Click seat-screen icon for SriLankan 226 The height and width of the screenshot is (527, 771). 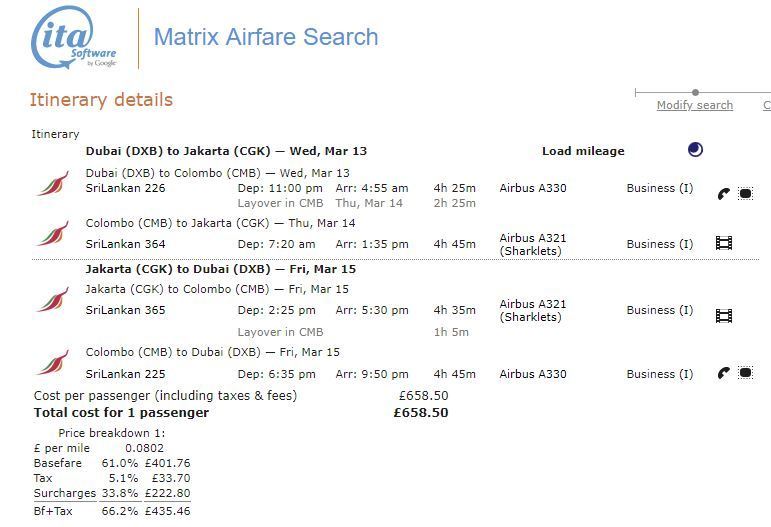(745, 193)
